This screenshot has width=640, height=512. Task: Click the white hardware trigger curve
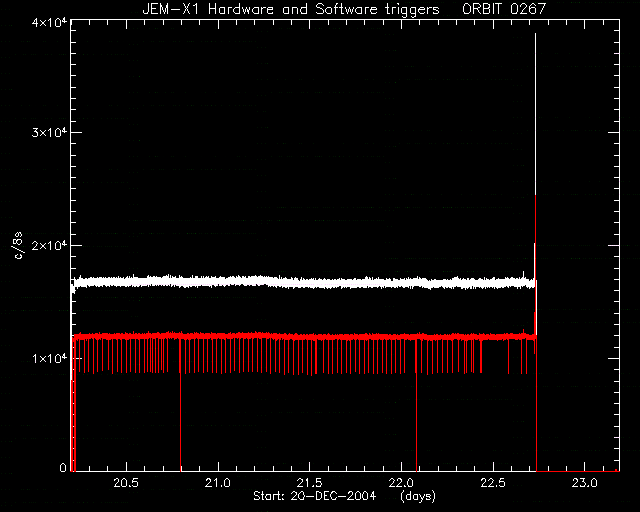click(x=302, y=282)
